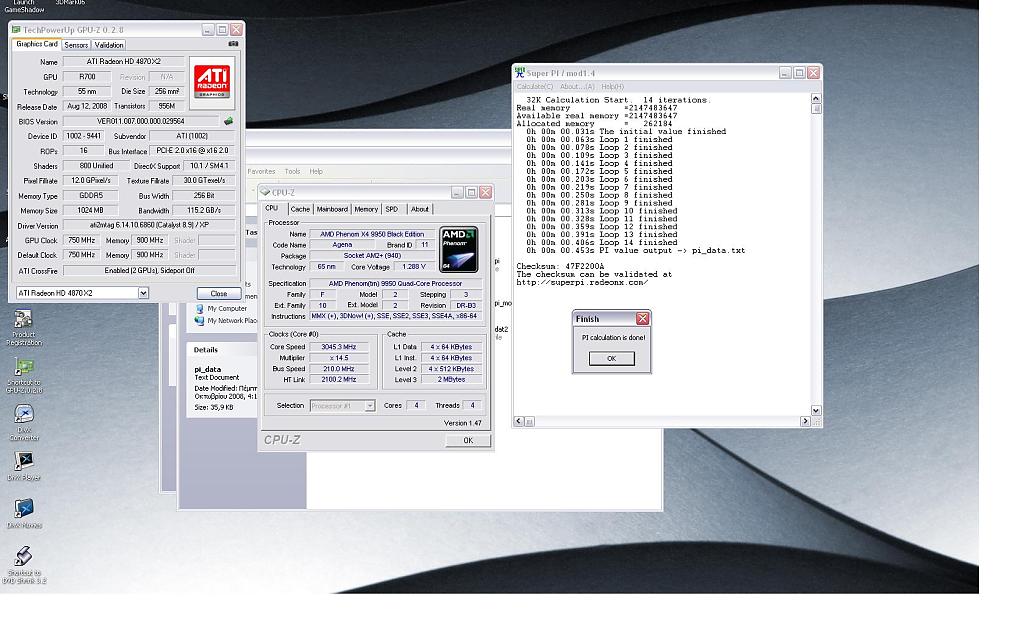Image resolution: width=1024 pixels, height=640 pixels.
Task: Open the Favorites menu in Explorer window
Action: 261,171
